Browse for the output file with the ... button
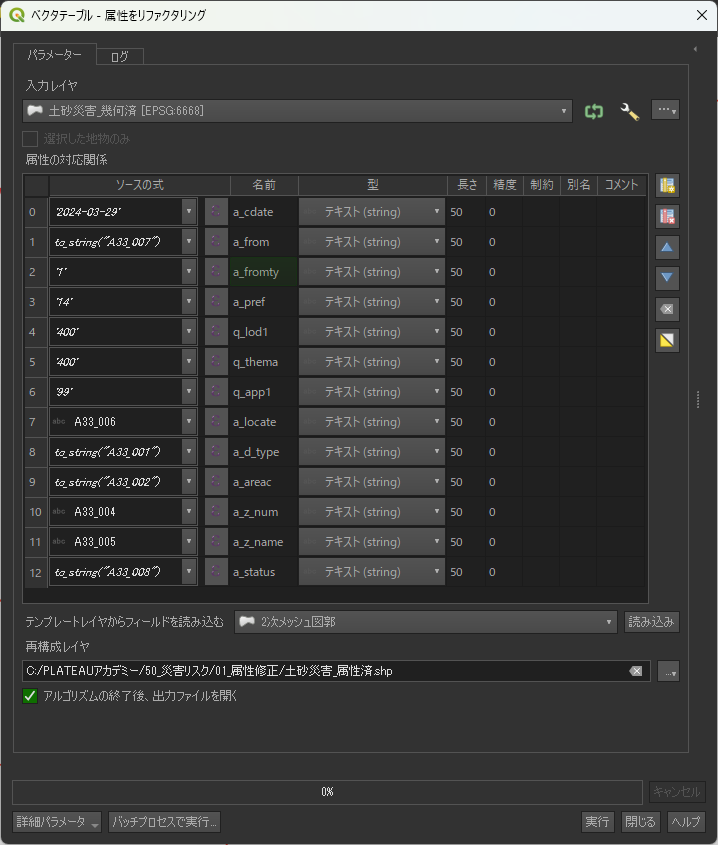718x845 pixels. pos(668,671)
